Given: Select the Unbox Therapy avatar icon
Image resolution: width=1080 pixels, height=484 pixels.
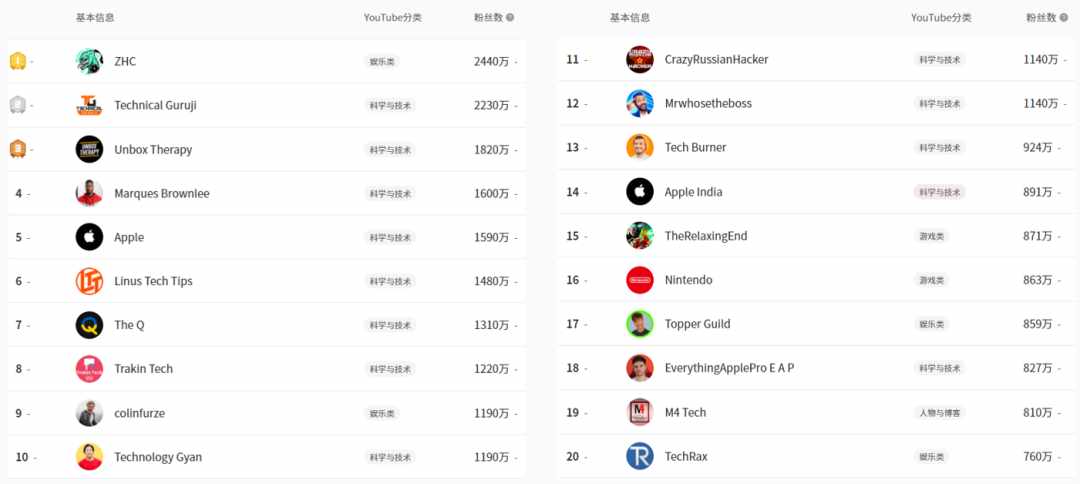Looking at the screenshot, I should (x=89, y=149).
